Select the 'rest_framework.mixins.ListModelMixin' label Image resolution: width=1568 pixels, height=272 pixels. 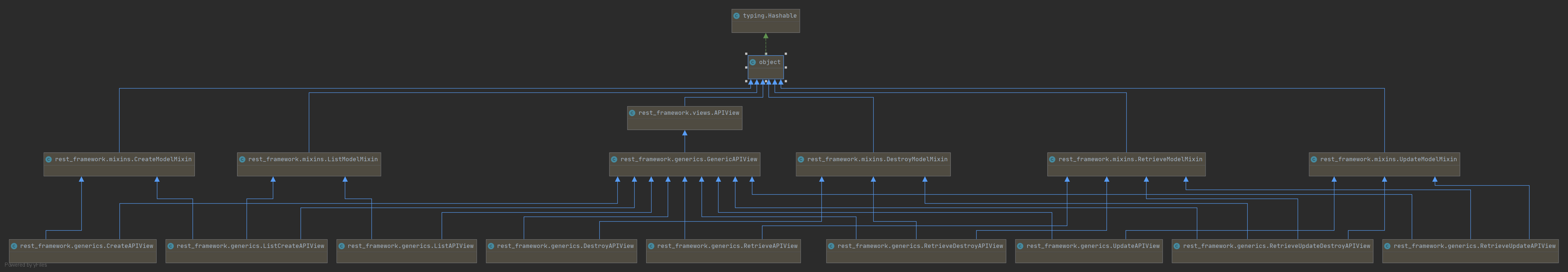(313, 159)
